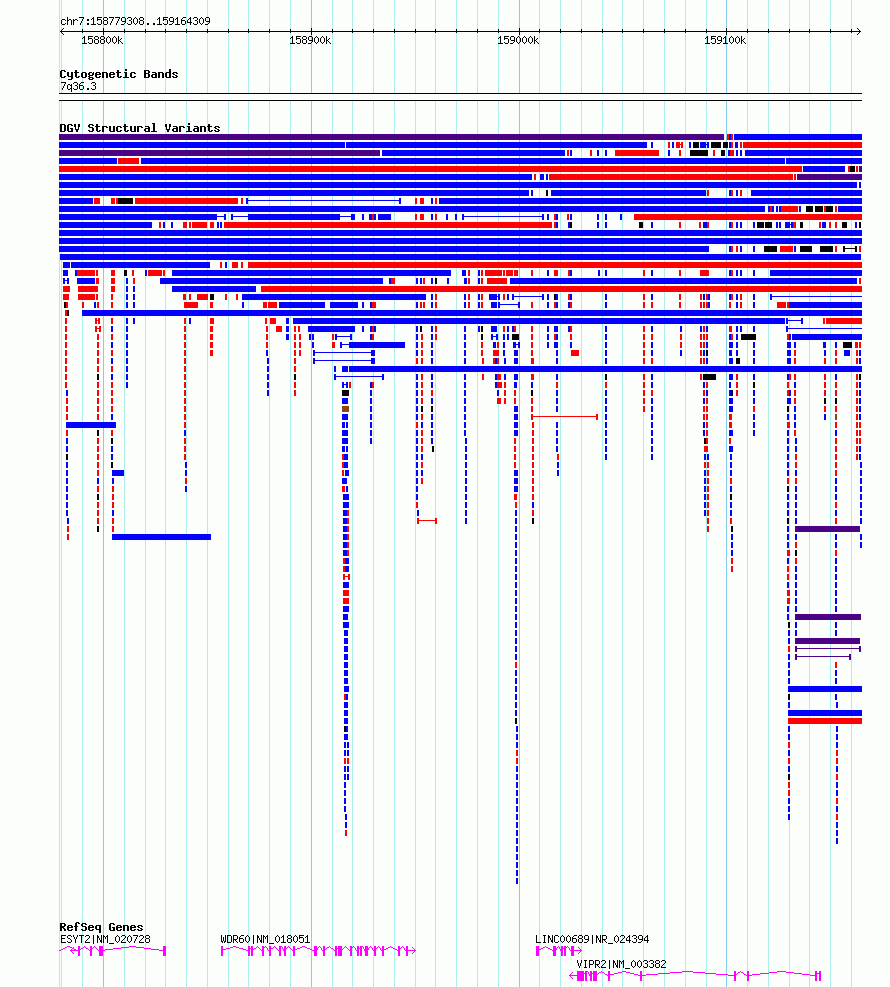Click the thin red variant line above LINC00689
890x987 pixels.
(x=565, y=417)
